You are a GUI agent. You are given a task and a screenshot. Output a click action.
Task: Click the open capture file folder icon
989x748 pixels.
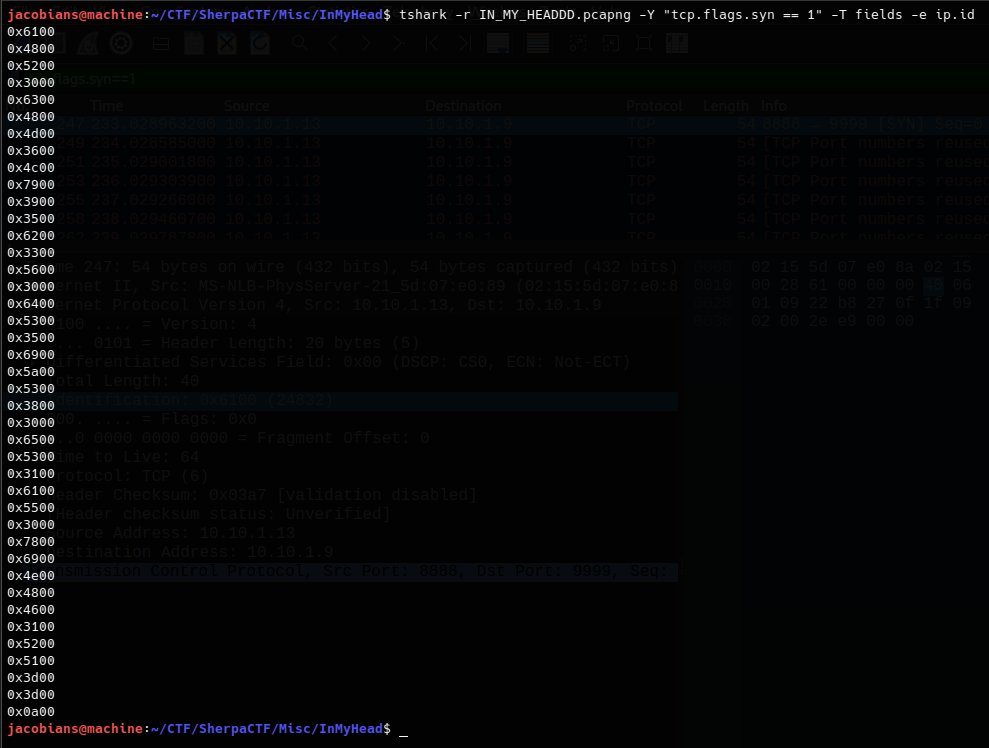[161, 43]
